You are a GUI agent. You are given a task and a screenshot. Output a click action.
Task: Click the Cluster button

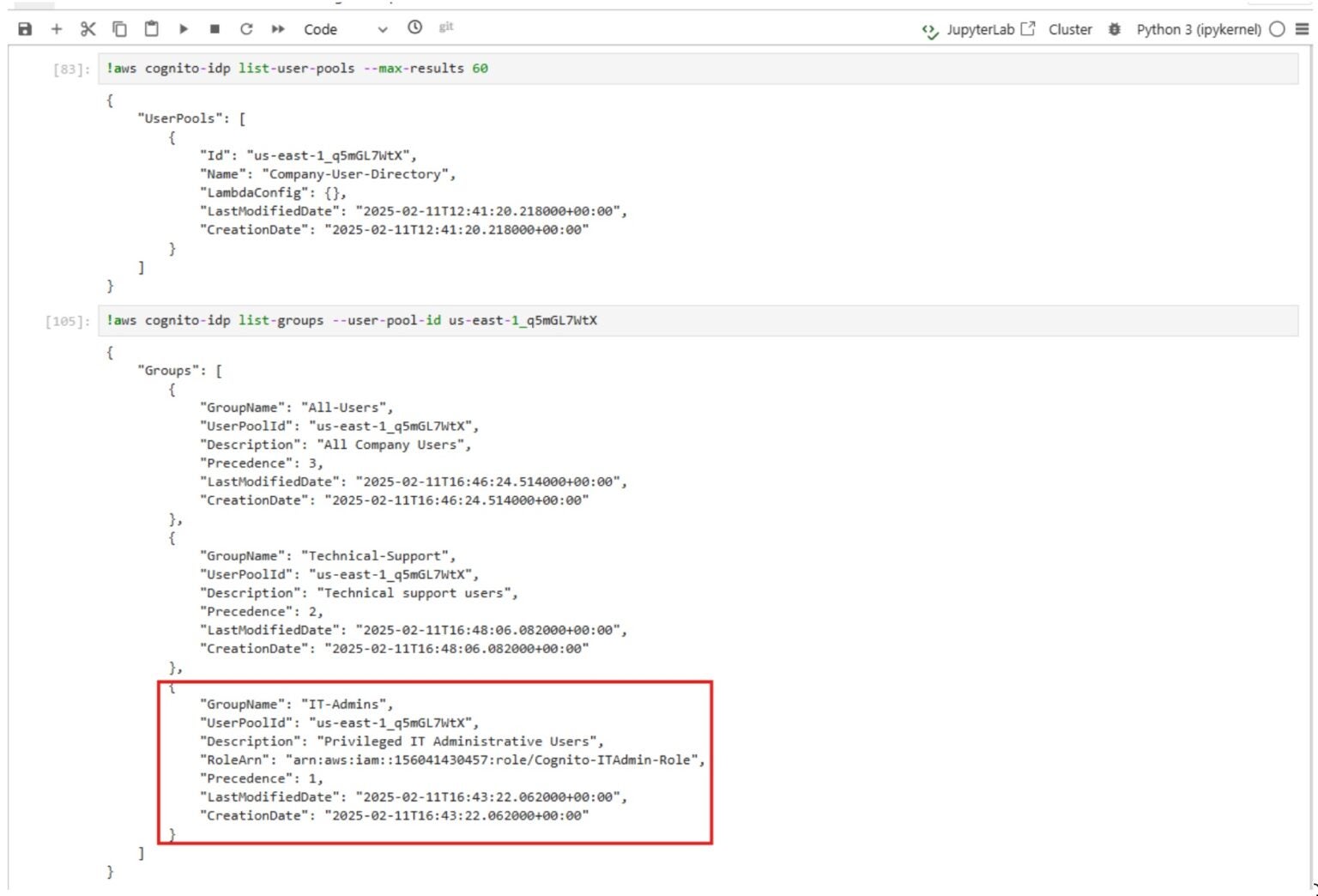tap(1070, 29)
